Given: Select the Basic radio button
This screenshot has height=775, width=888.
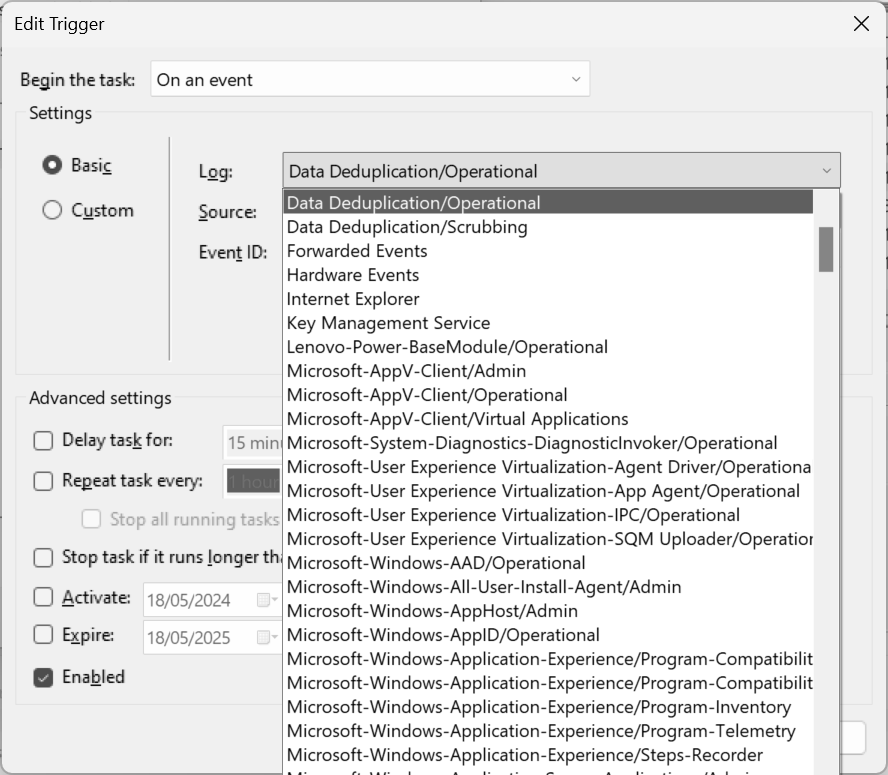Looking at the screenshot, I should (x=52, y=165).
